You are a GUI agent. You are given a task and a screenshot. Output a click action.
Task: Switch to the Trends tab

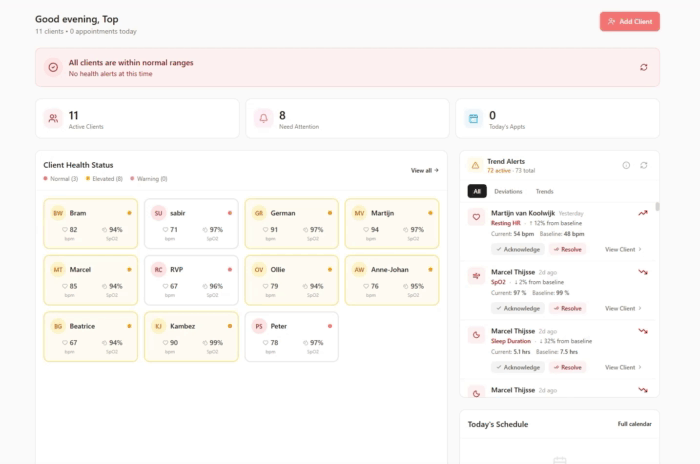544,191
